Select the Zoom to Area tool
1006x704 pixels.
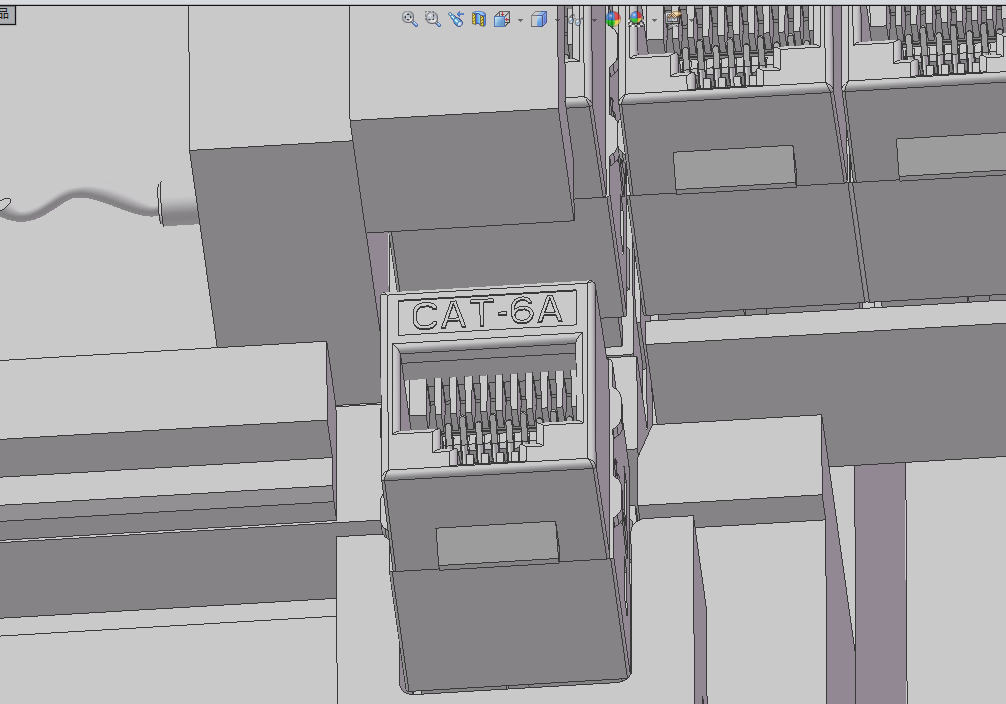point(433,19)
